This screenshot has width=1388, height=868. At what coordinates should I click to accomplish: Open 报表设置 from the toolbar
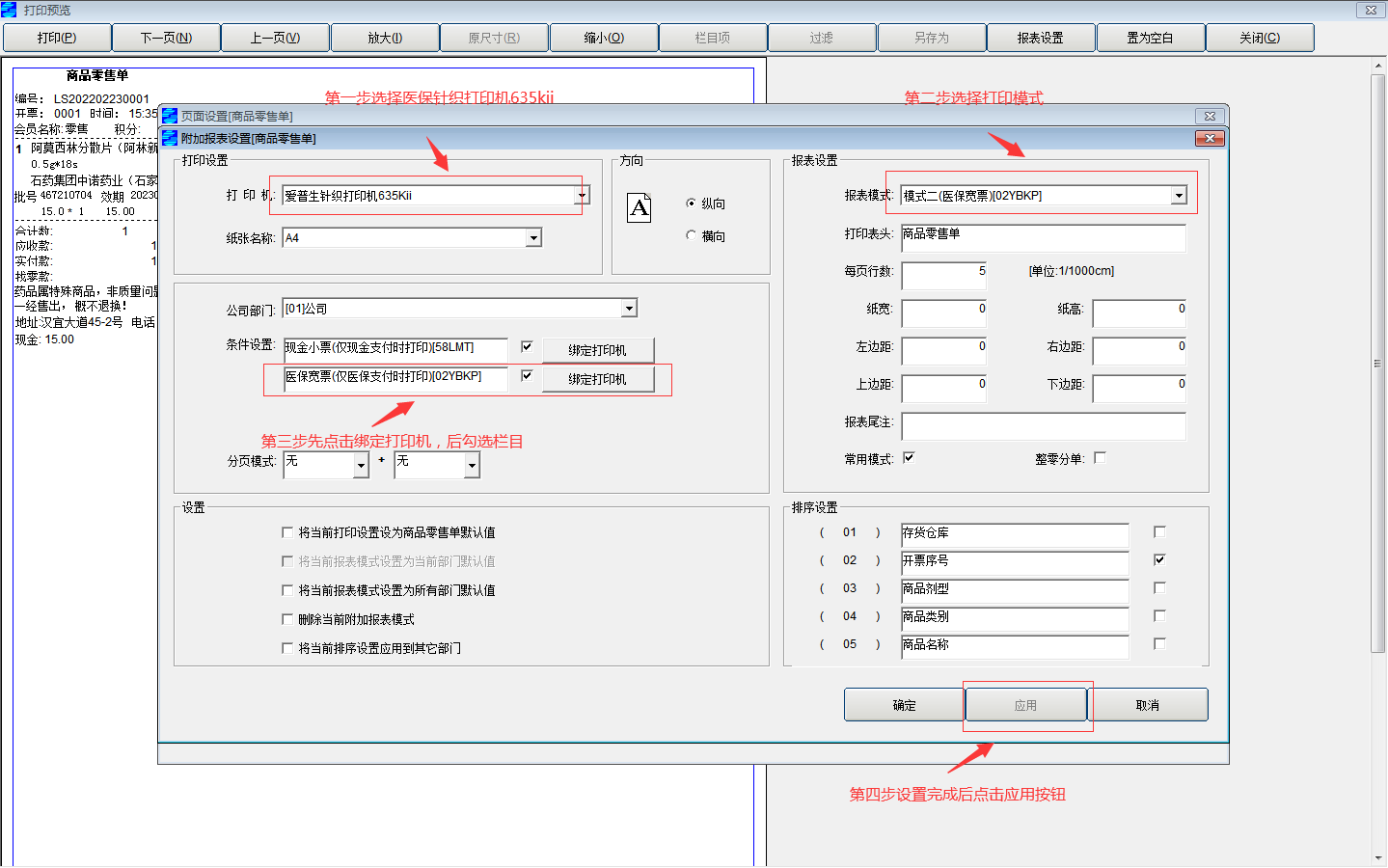[1041, 38]
